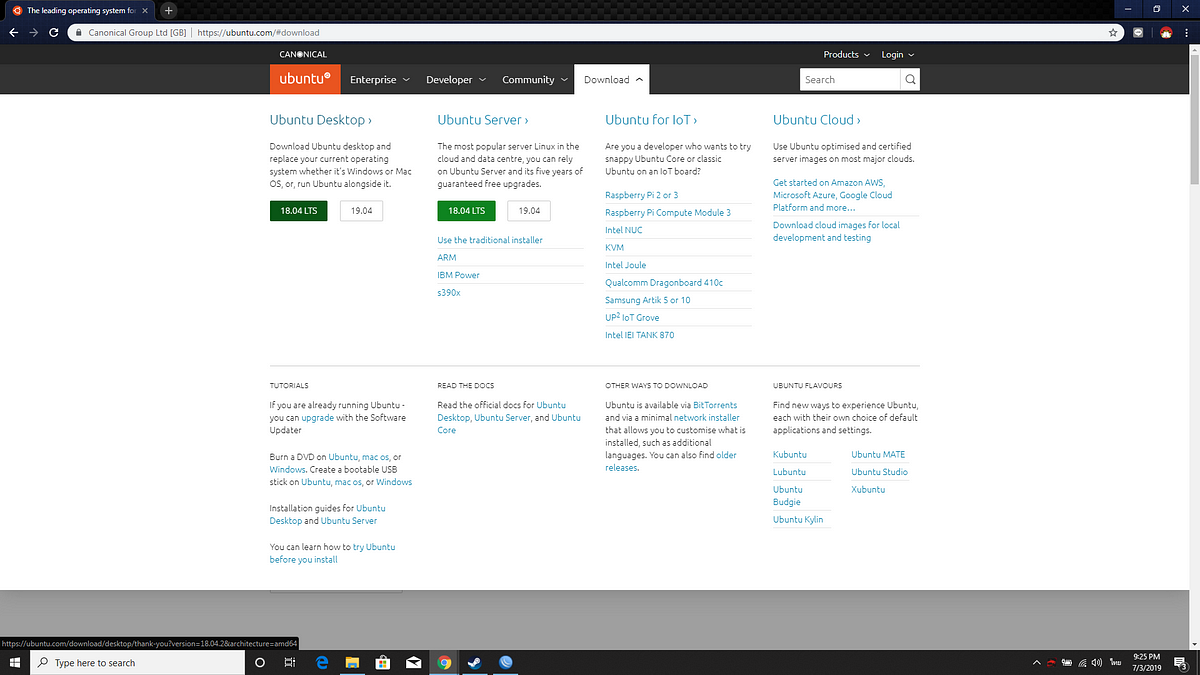The width and height of the screenshot is (1200, 675).
Task: Expand the Developer menu
Action: tap(456, 80)
